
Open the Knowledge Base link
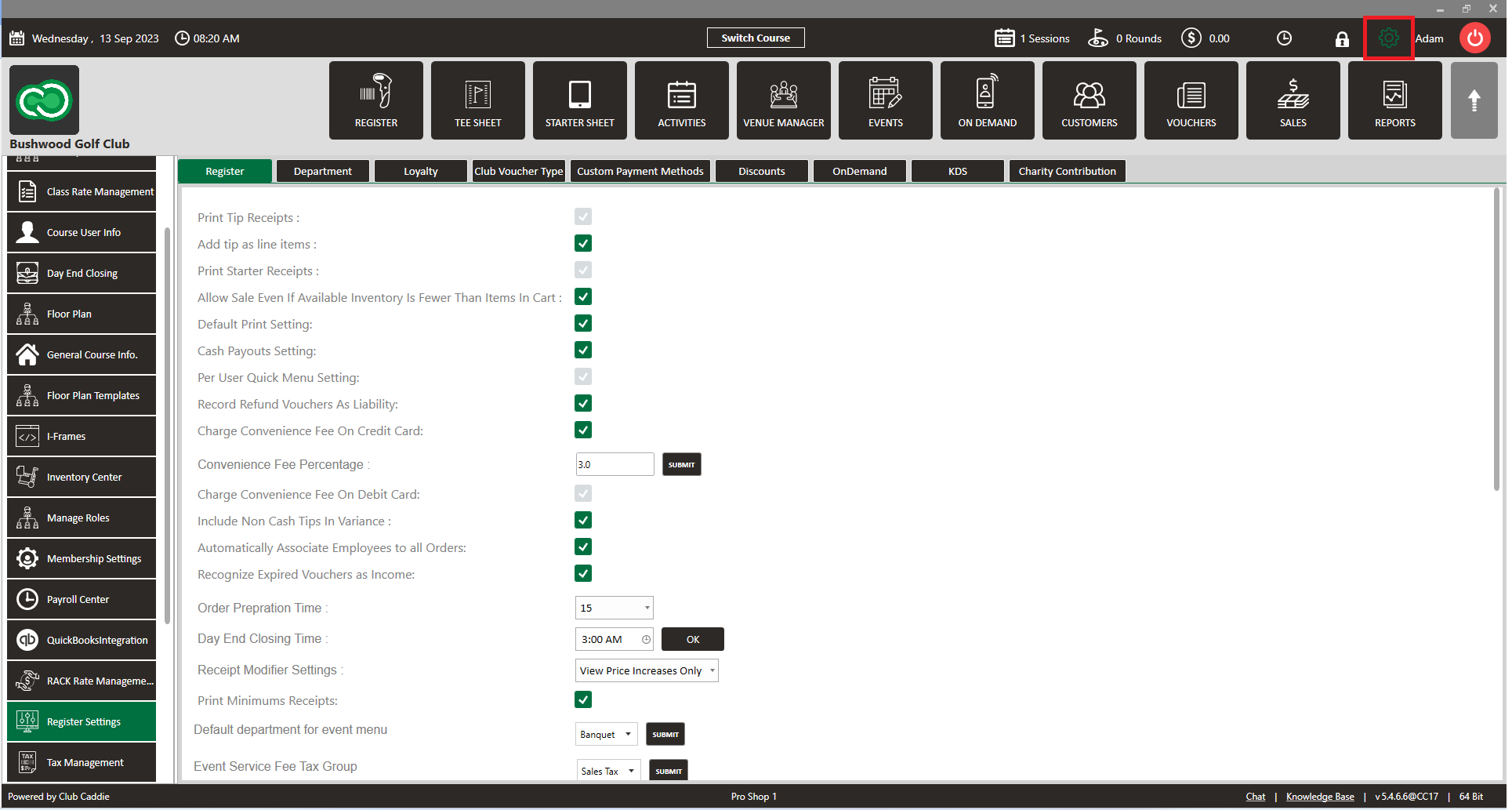click(1320, 796)
